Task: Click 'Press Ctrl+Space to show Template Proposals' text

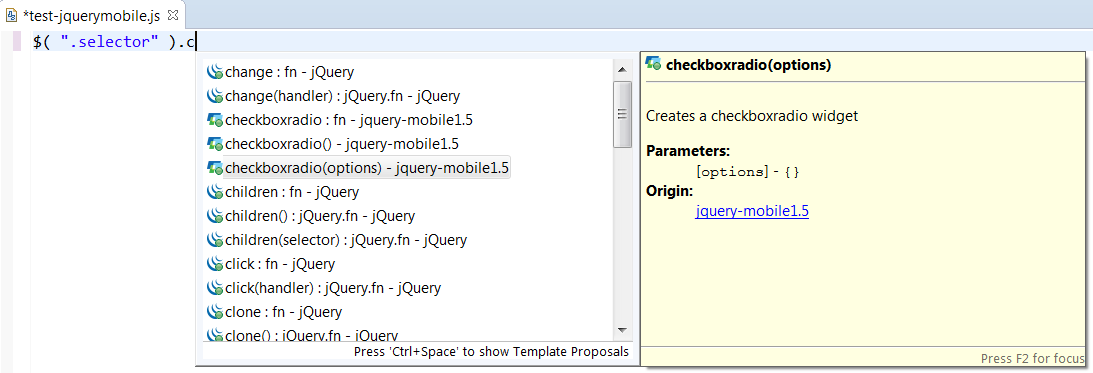Action: tap(491, 351)
